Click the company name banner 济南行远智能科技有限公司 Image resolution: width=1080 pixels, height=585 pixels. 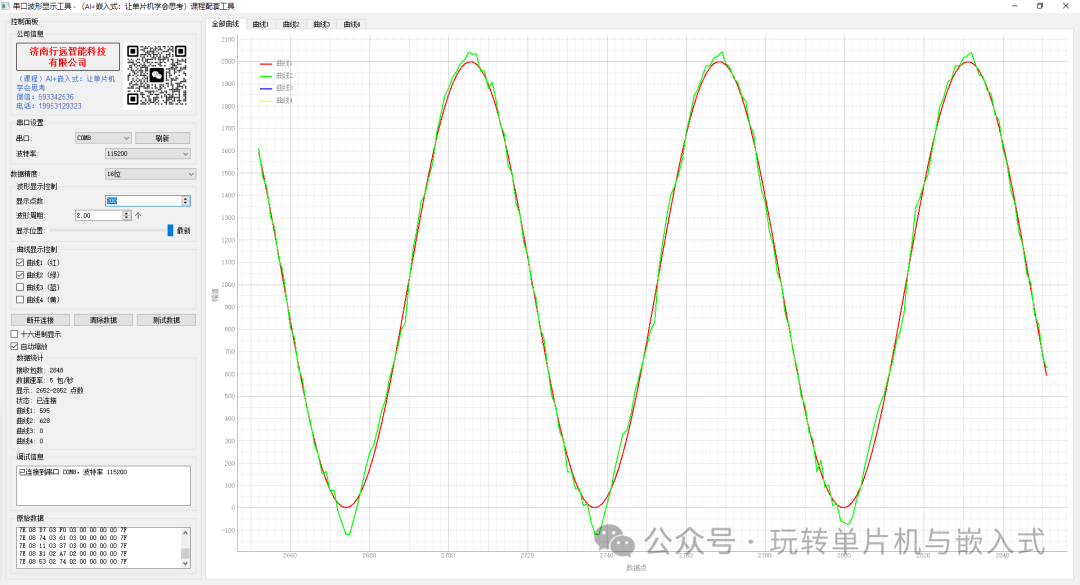pyautogui.click(x=68, y=57)
